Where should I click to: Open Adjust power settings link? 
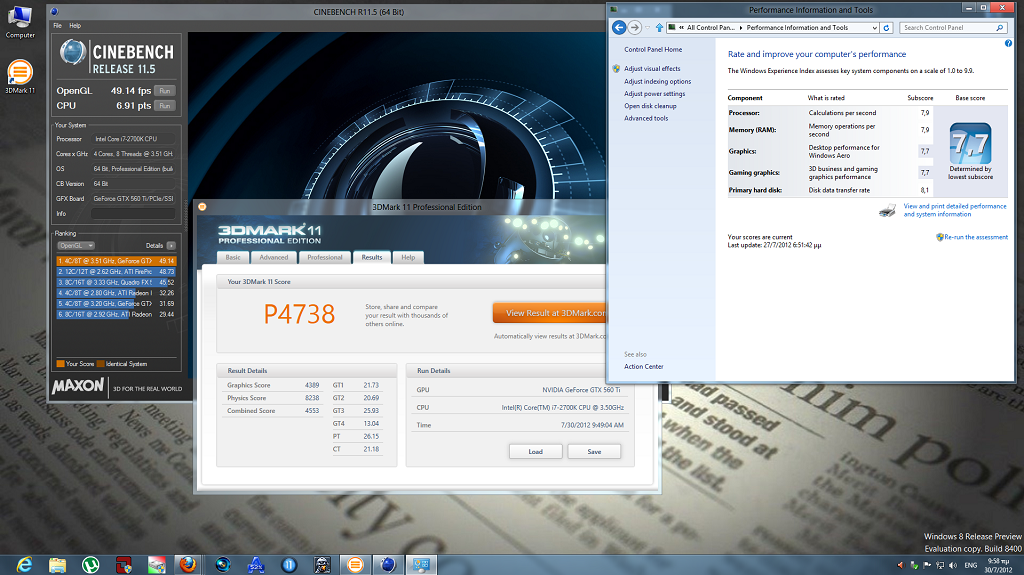654,94
